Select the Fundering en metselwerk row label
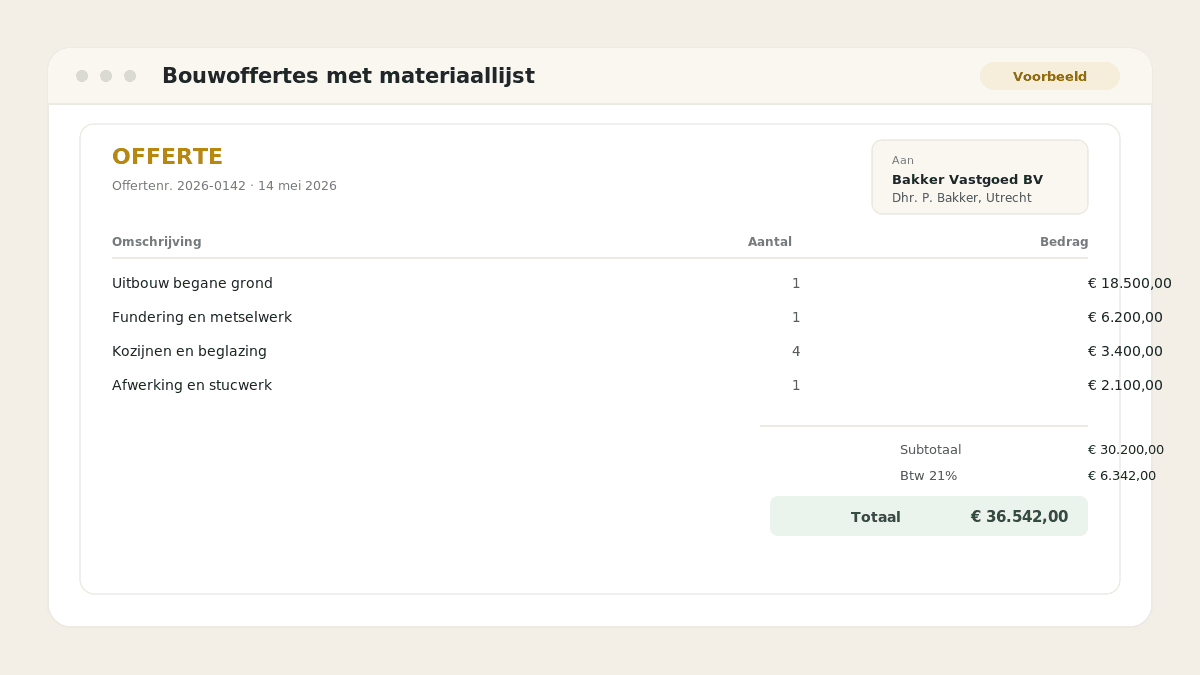Screen dimensions: 1200x675 [x=202, y=317]
